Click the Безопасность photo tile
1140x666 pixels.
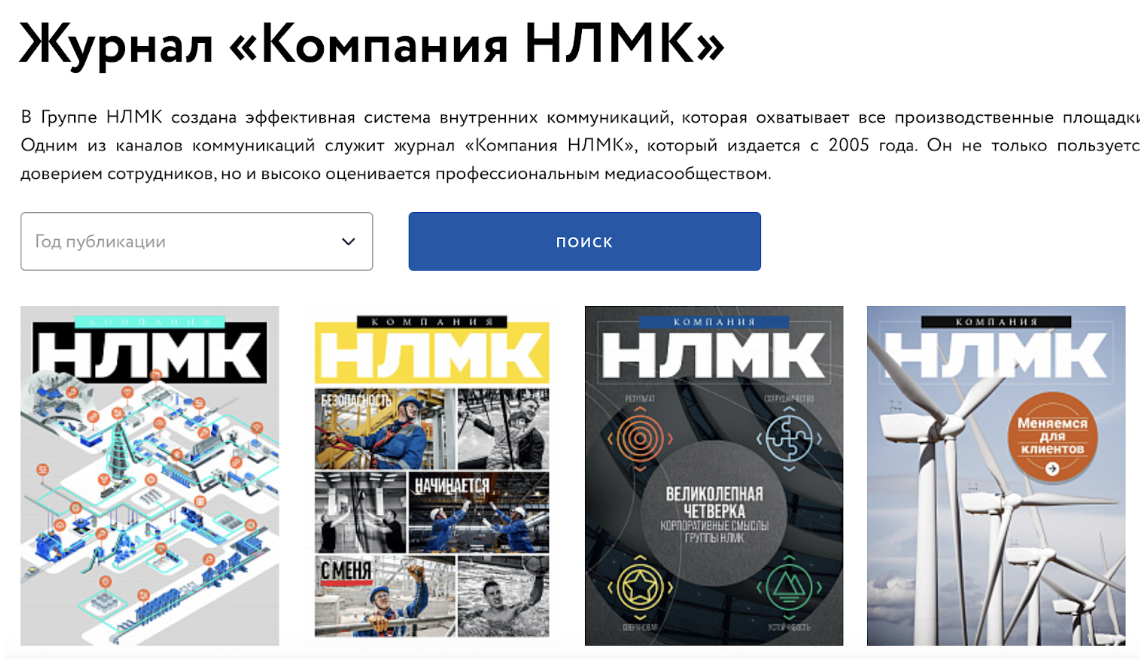[x=385, y=428]
